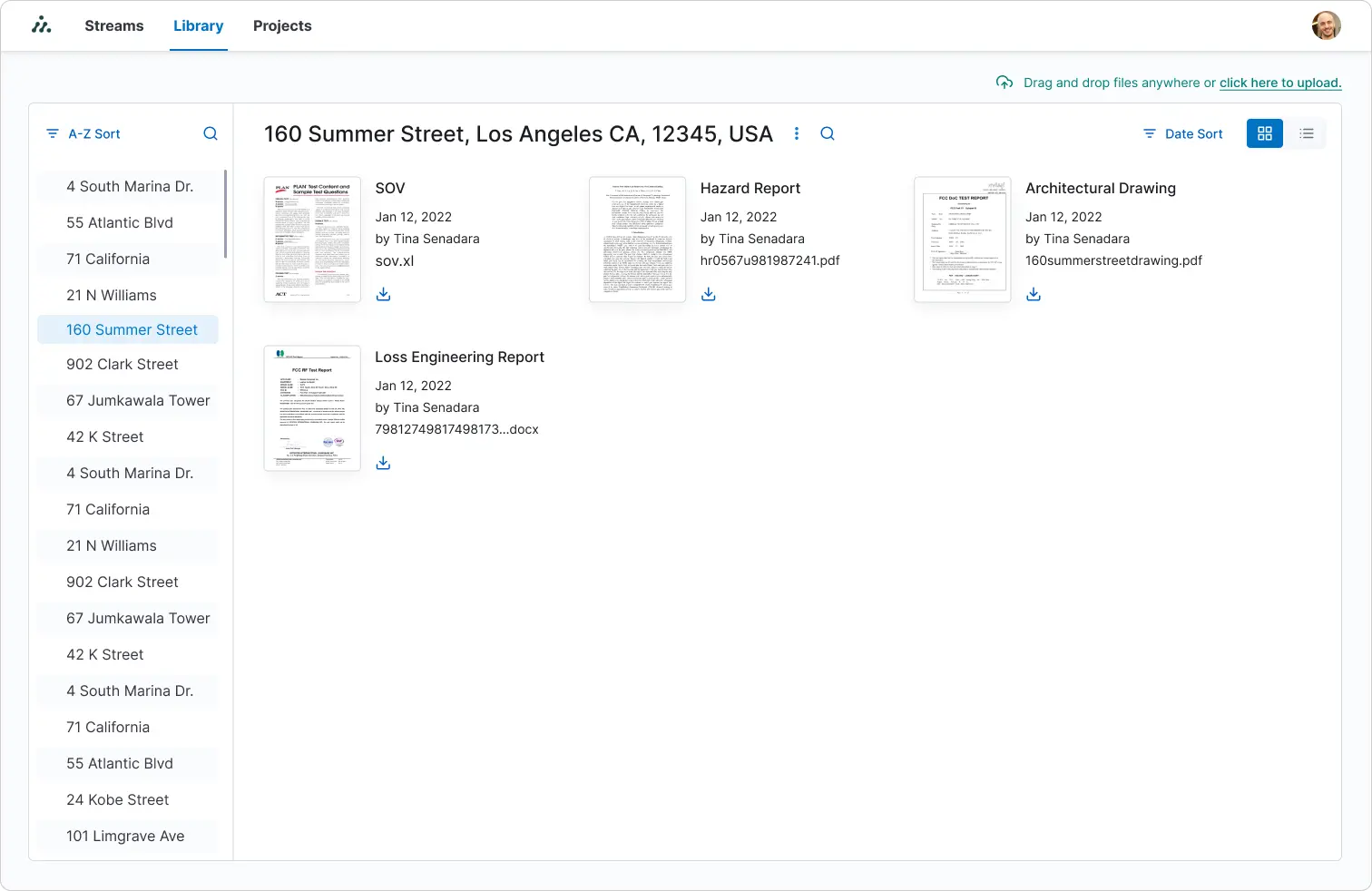
Task: Switch to the Streams tab
Action: [113, 25]
